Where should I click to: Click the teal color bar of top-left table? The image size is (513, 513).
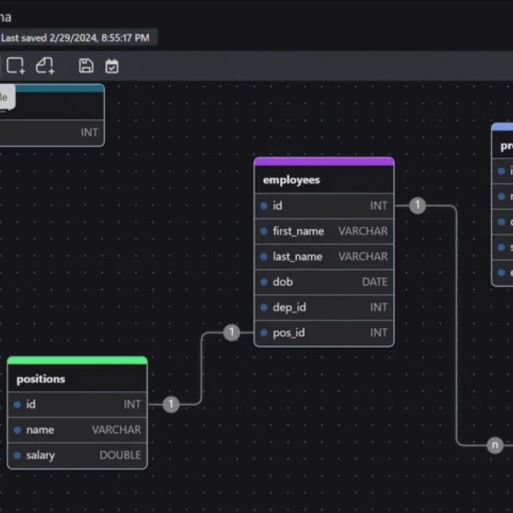tap(59, 88)
